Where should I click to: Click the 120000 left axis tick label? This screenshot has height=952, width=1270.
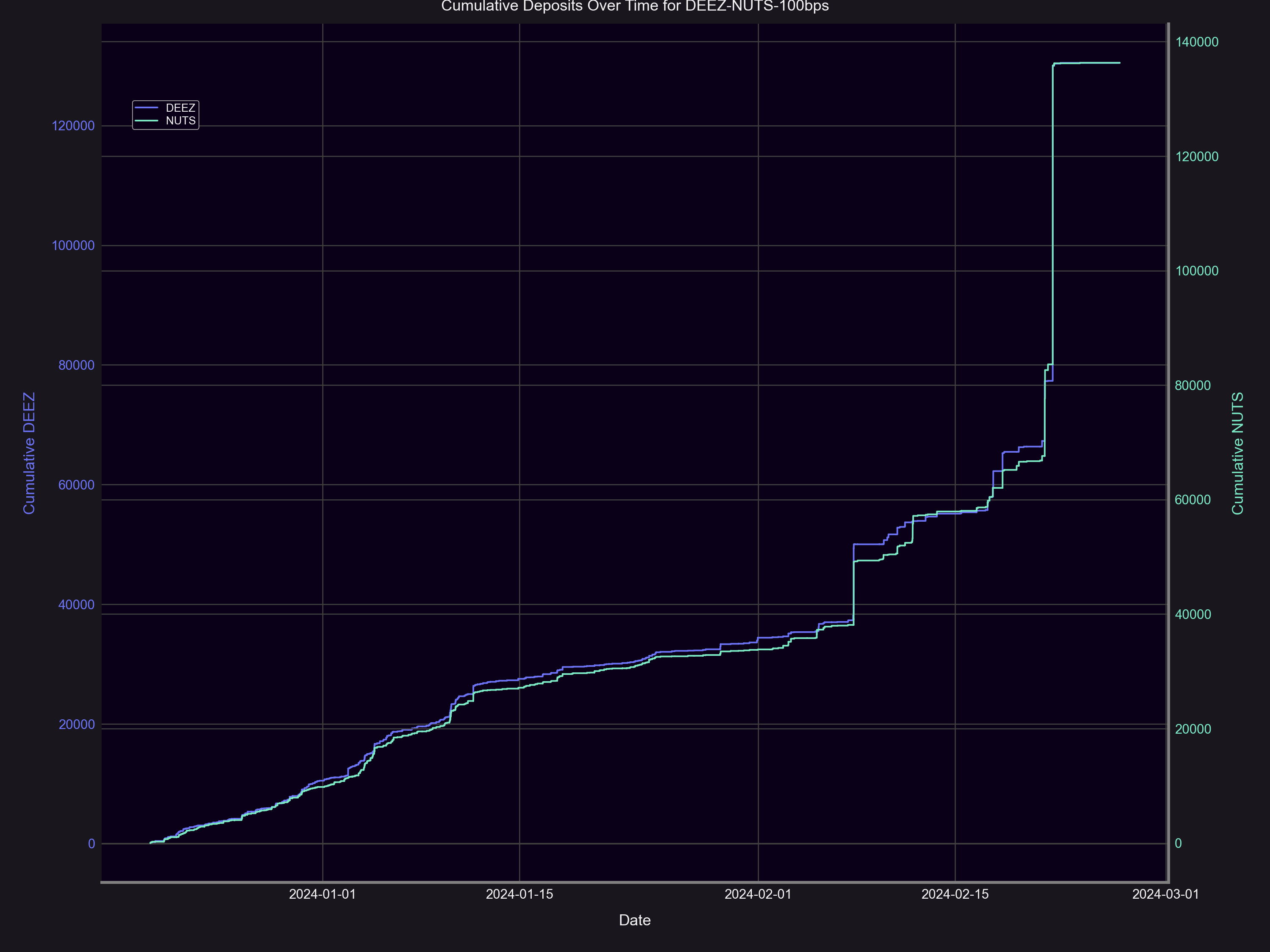click(x=73, y=126)
